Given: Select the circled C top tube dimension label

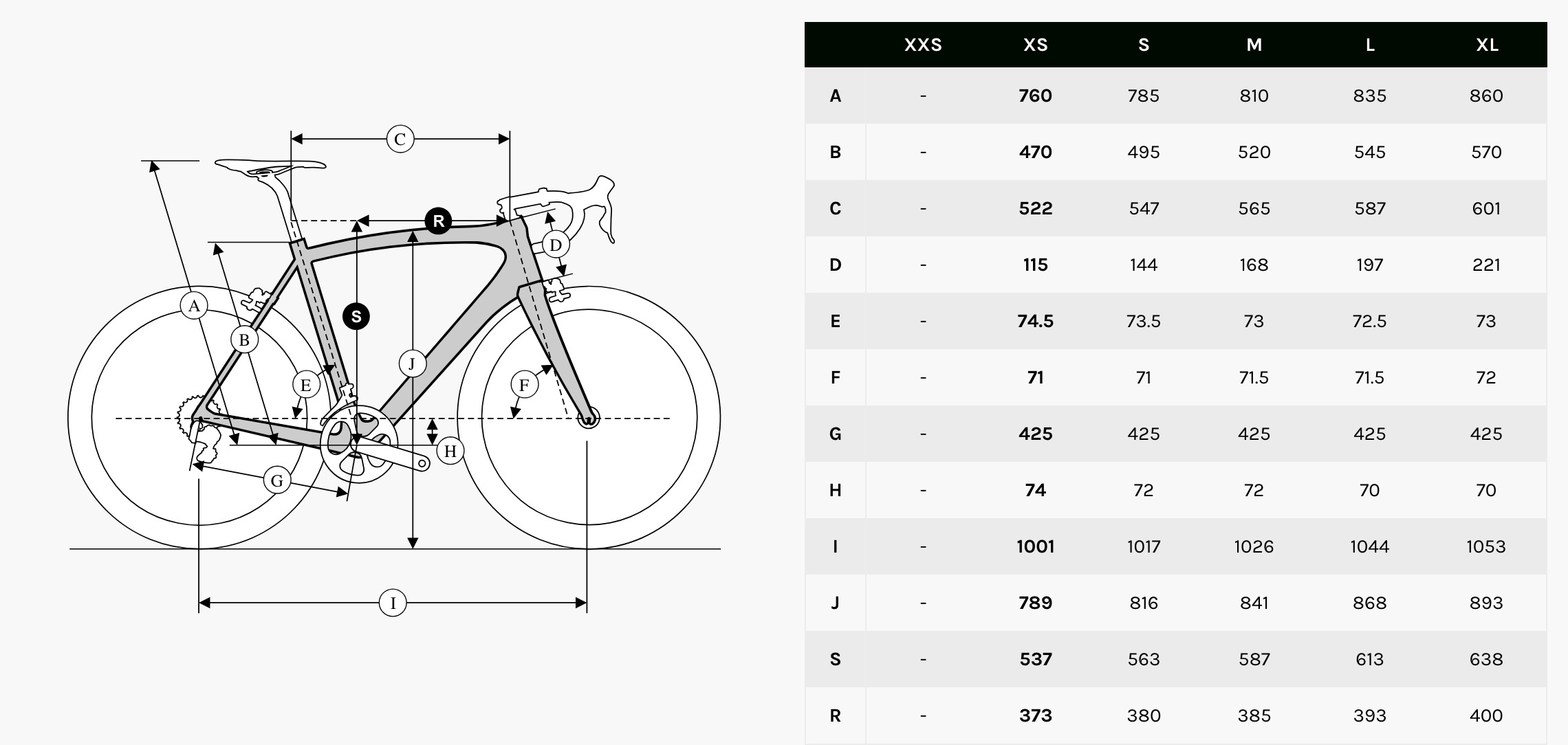Looking at the screenshot, I should coord(400,140).
